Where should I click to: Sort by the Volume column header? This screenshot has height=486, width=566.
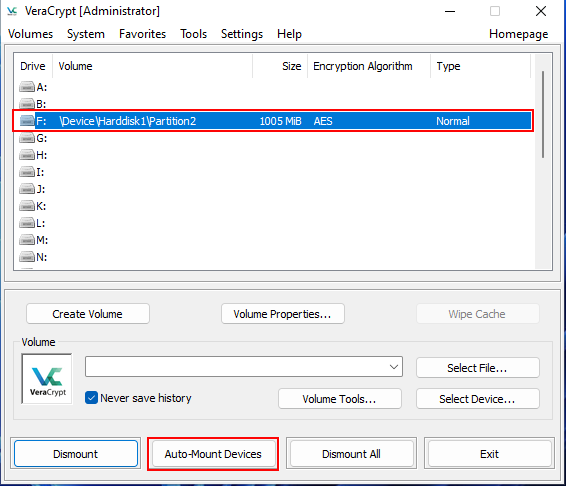click(152, 66)
